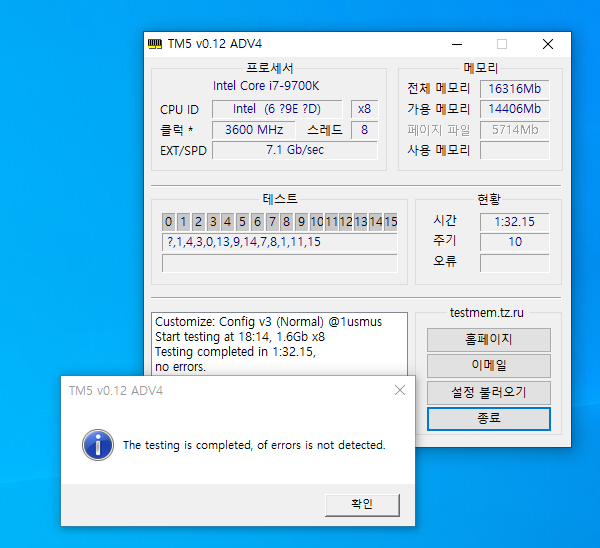Click the empty field below test sequence
Screen dimensions: 600x548
point(280,263)
